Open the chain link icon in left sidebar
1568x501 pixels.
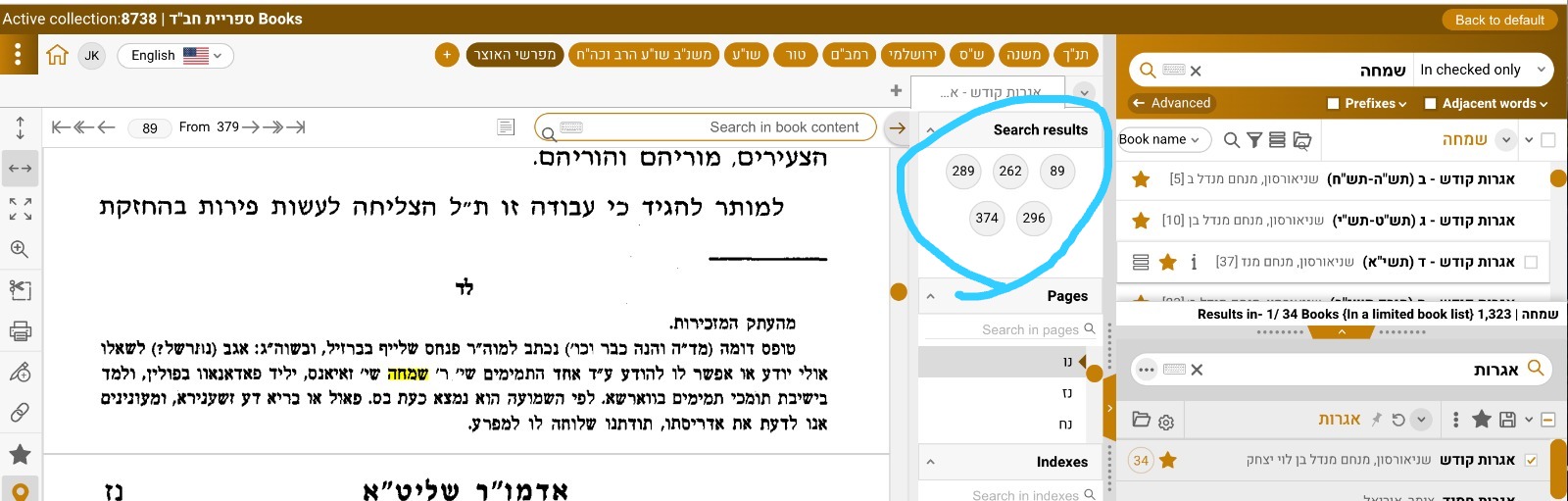tap(20, 413)
